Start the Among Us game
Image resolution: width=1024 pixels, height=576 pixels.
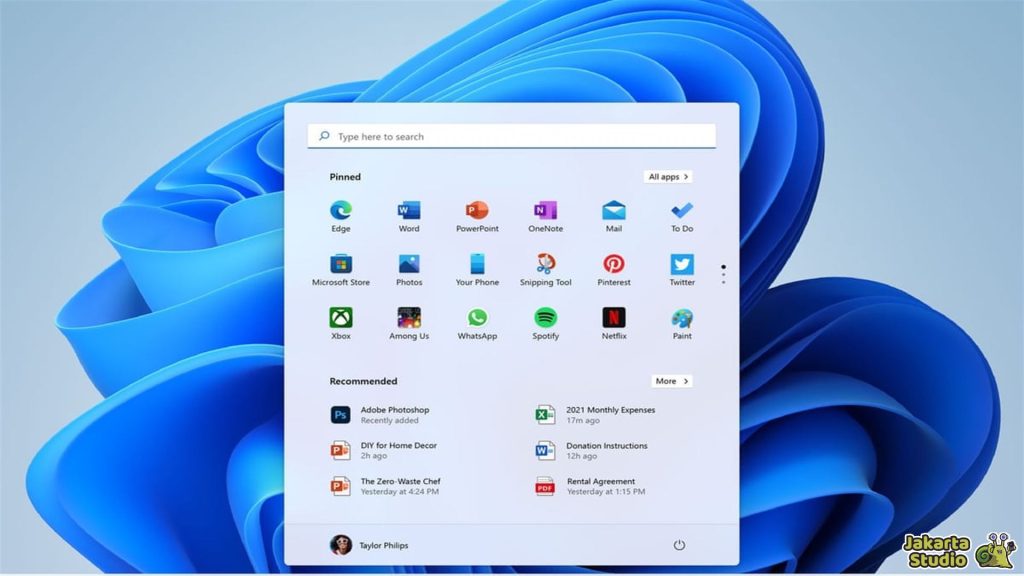click(x=409, y=318)
